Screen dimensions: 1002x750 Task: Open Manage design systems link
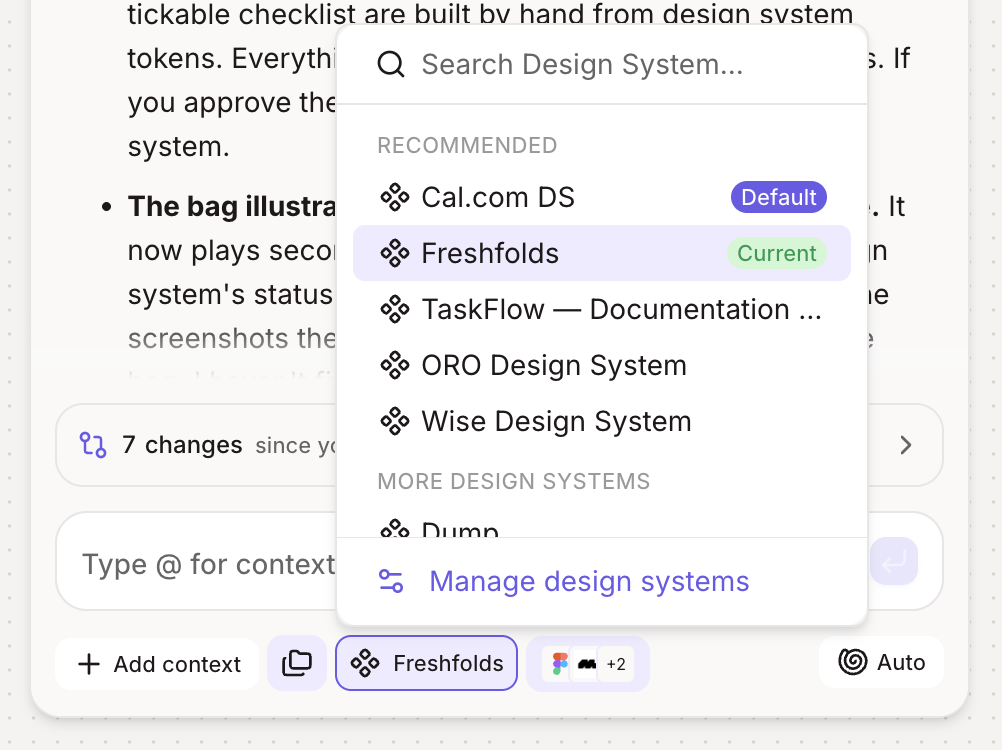589,581
